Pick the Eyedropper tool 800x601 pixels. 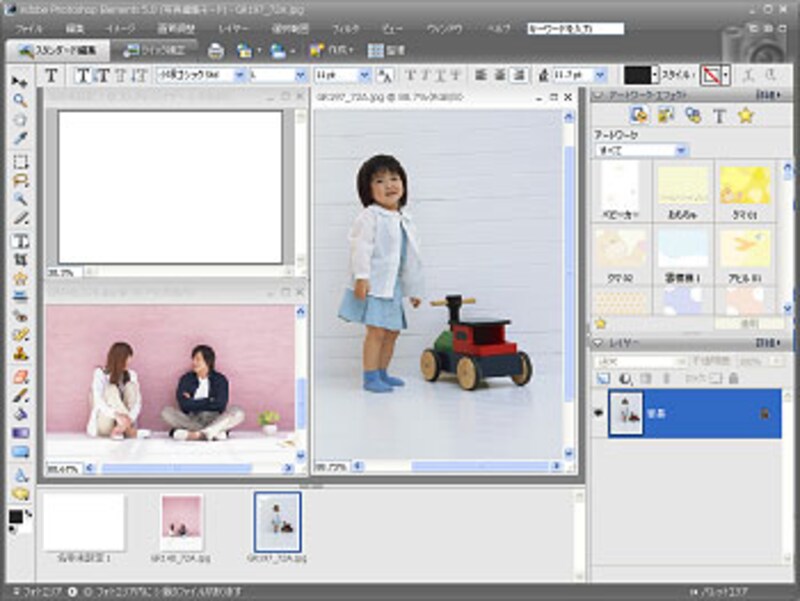click(19, 138)
